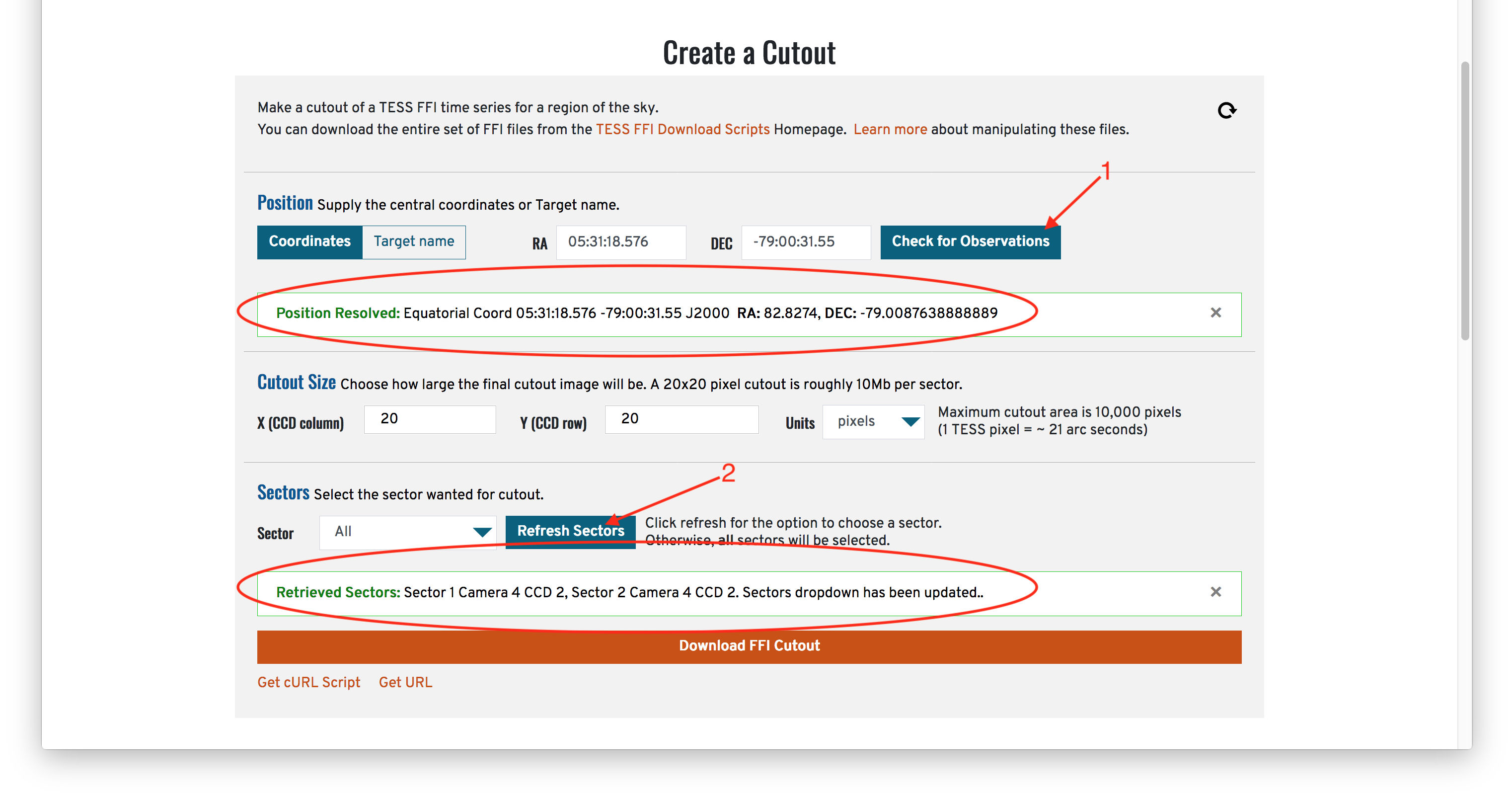Click the Maximum cutout area note
This screenshot has height=799, width=1512.
tap(1059, 420)
